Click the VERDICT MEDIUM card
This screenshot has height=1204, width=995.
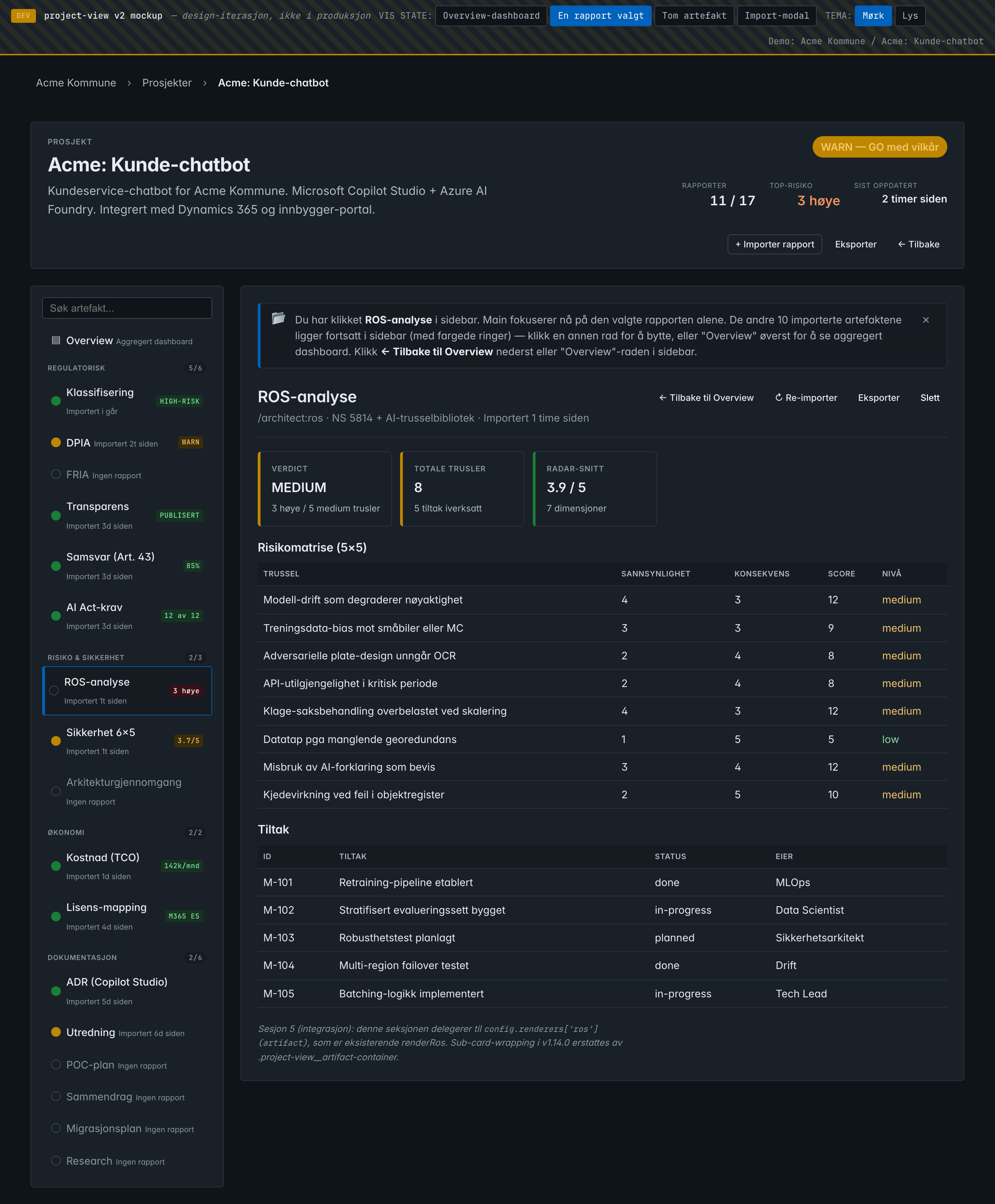click(325, 489)
